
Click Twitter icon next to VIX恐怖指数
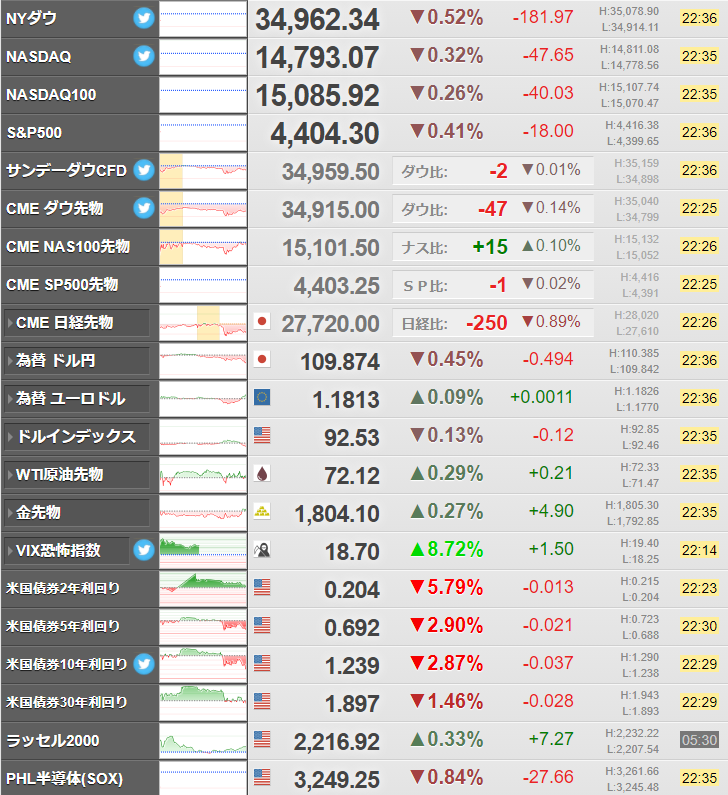pos(144,550)
